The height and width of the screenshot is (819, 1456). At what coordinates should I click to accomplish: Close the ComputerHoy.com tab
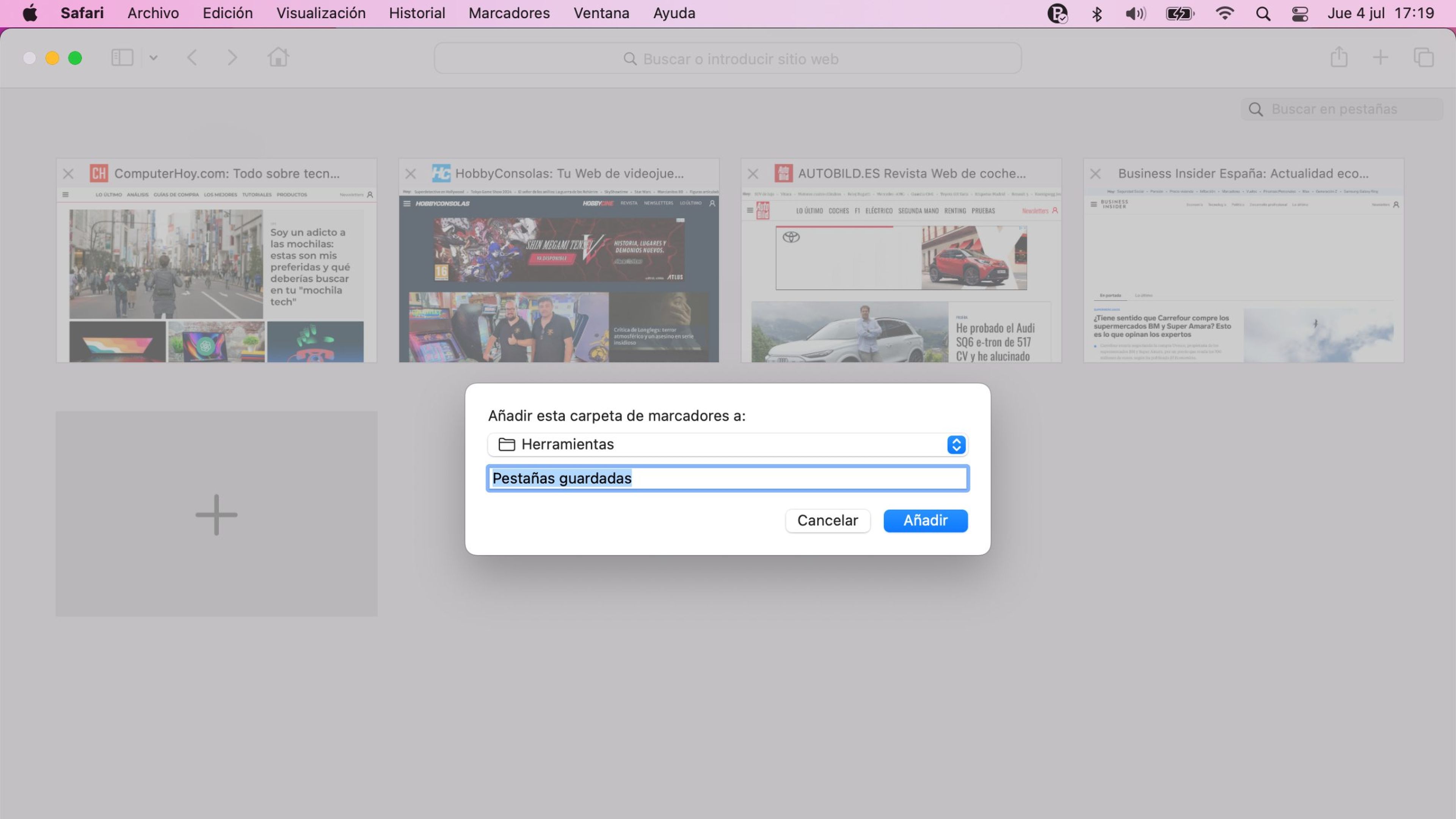(68, 174)
